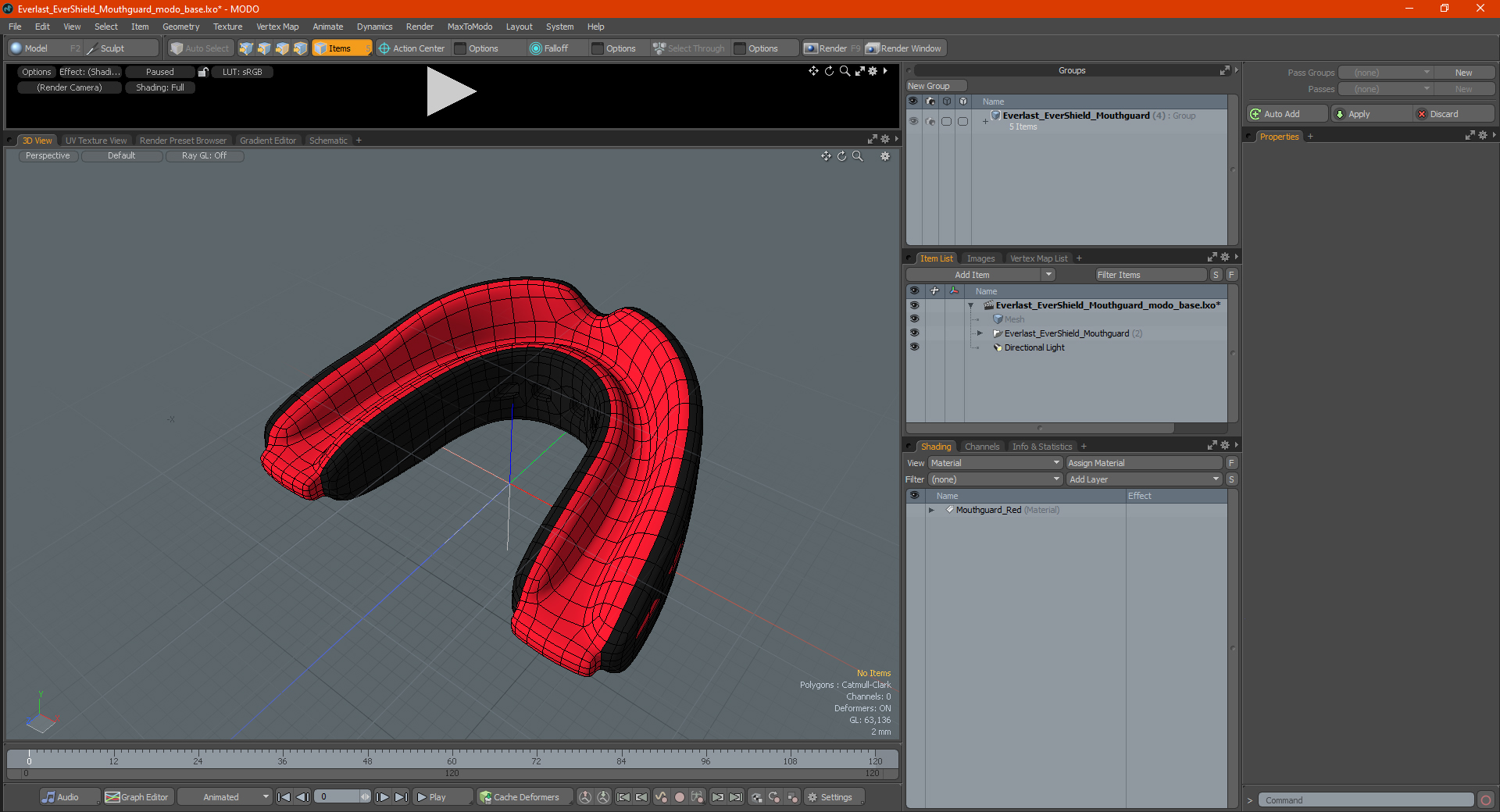Zoom 3D viewport with magnifier icon
Image resolution: width=1500 pixels, height=812 pixels.
tap(857, 156)
